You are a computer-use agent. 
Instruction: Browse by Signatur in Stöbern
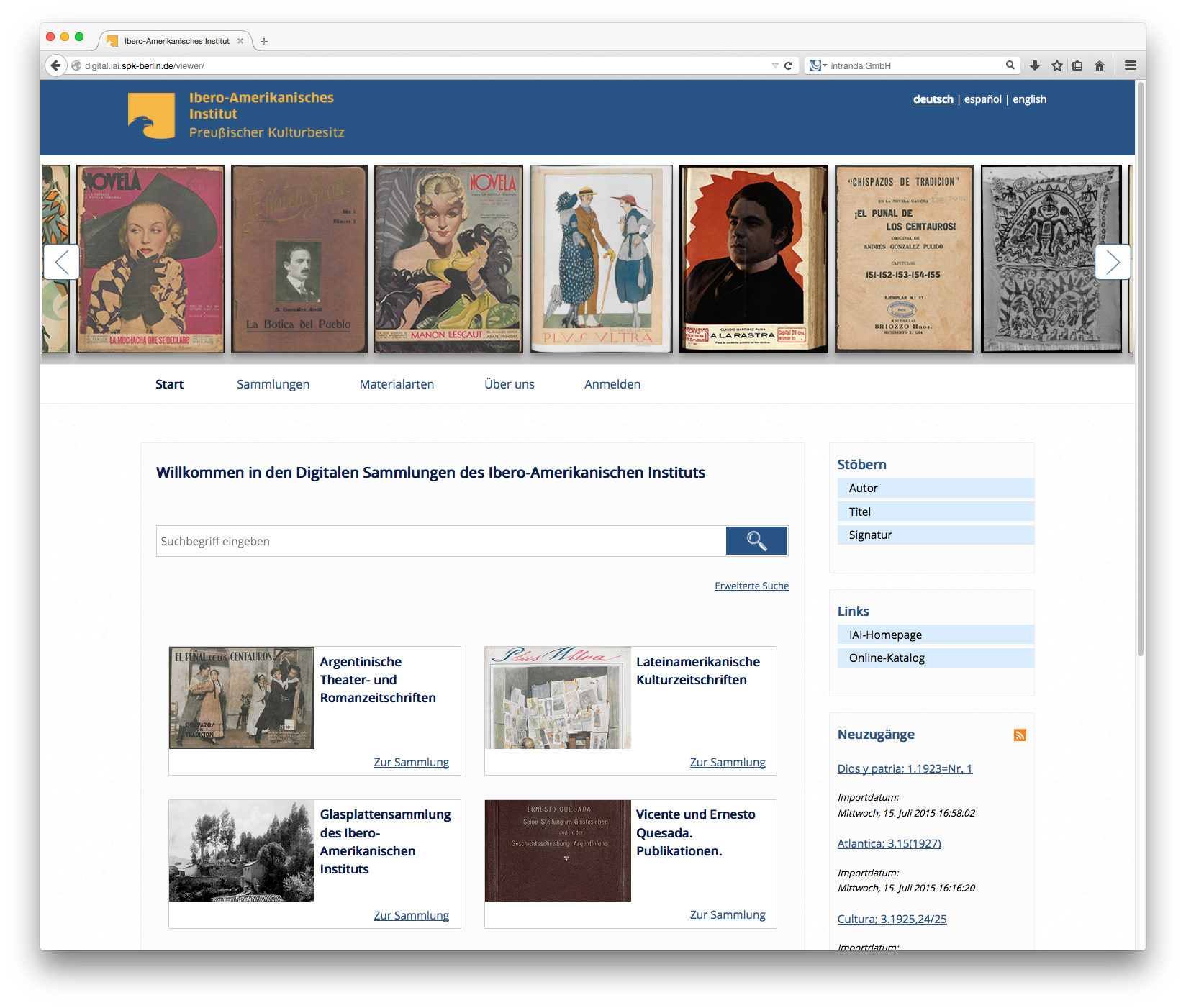click(x=936, y=535)
